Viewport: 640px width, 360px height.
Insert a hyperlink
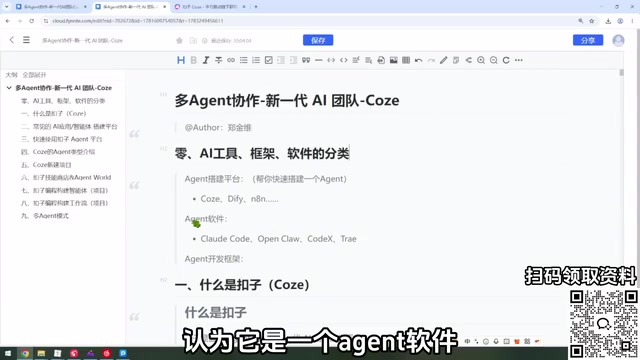[231, 60]
